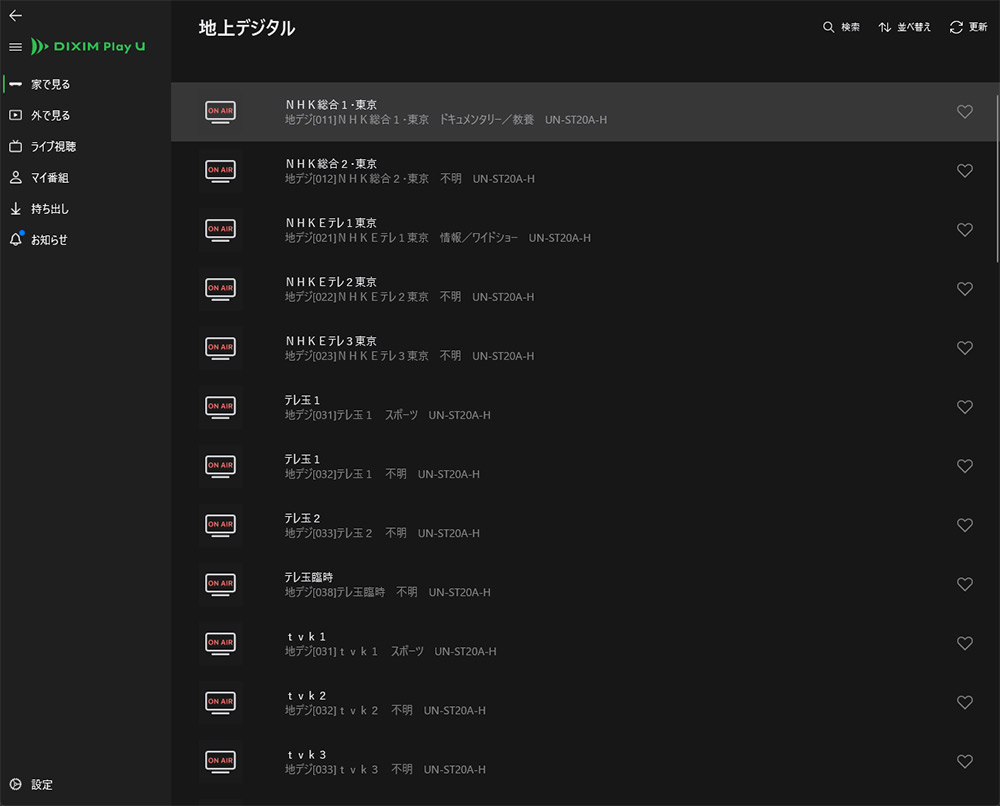Toggle heart for NHKEテレ1東京
Image resolution: width=1000 pixels, height=806 pixels.
click(x=964, y=230)
